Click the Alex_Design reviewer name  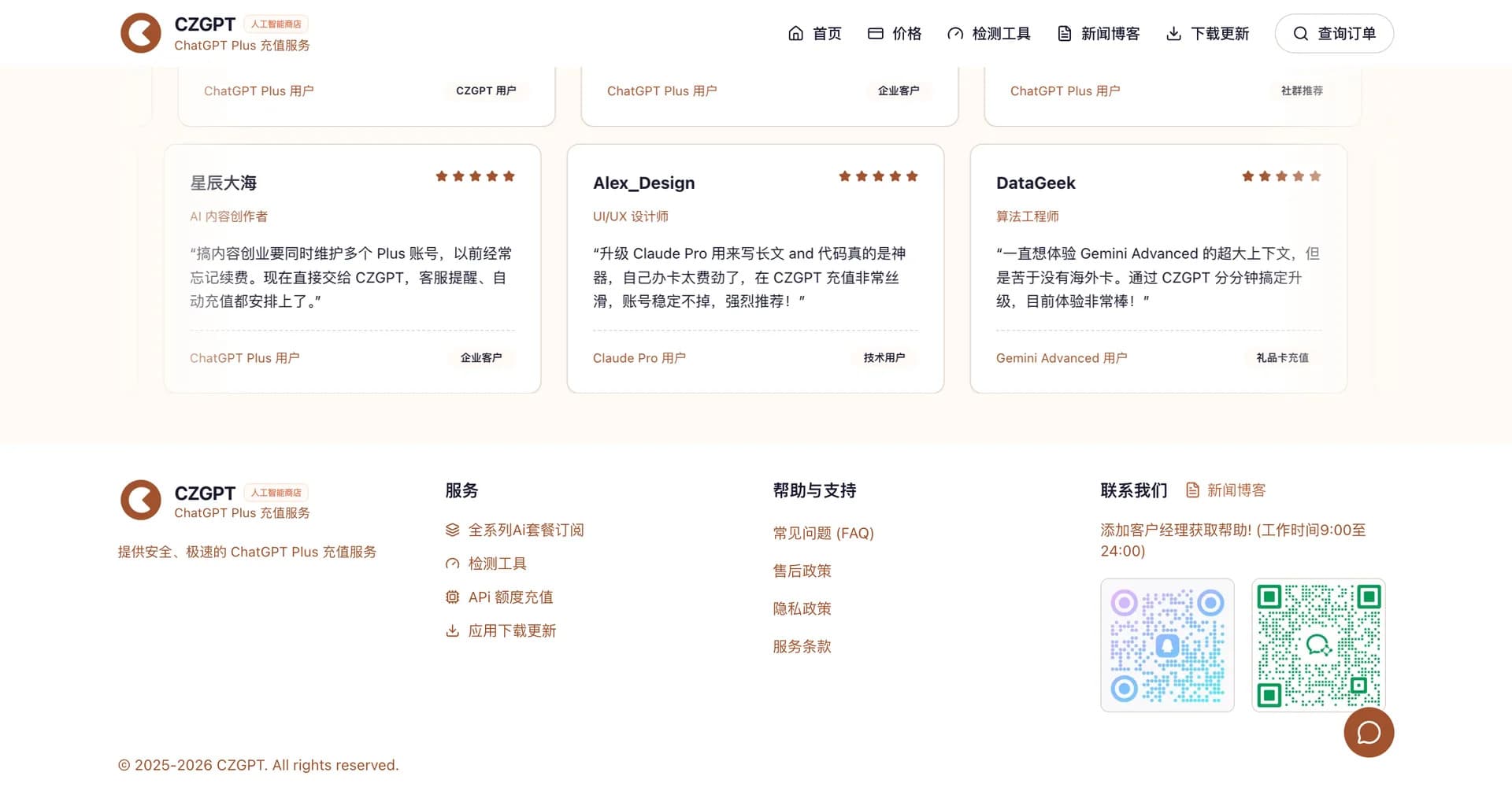point(644,183)
